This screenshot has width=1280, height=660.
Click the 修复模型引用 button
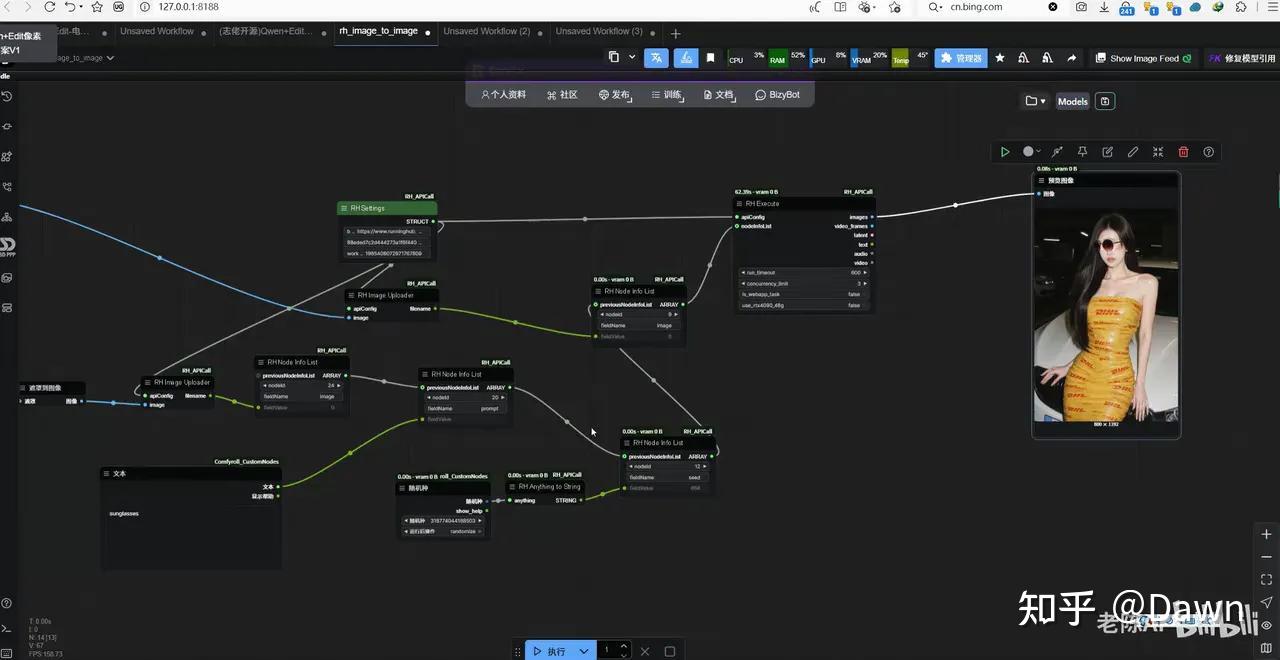click(1243, 58)
